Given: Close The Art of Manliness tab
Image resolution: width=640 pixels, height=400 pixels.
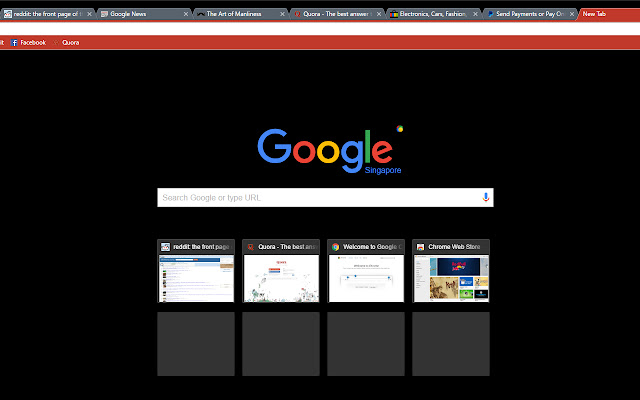Looking at the screenshot, I should (x=282, y=14).
